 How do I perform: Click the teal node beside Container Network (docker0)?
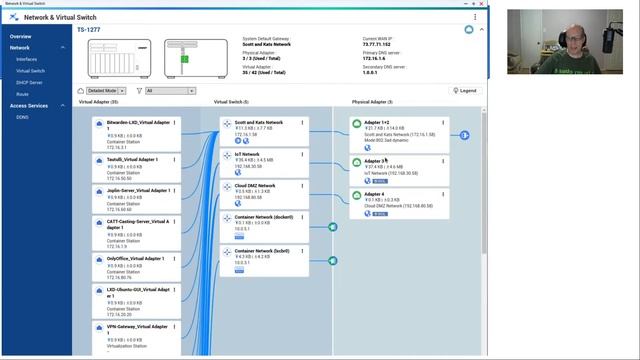pos(333,227)
